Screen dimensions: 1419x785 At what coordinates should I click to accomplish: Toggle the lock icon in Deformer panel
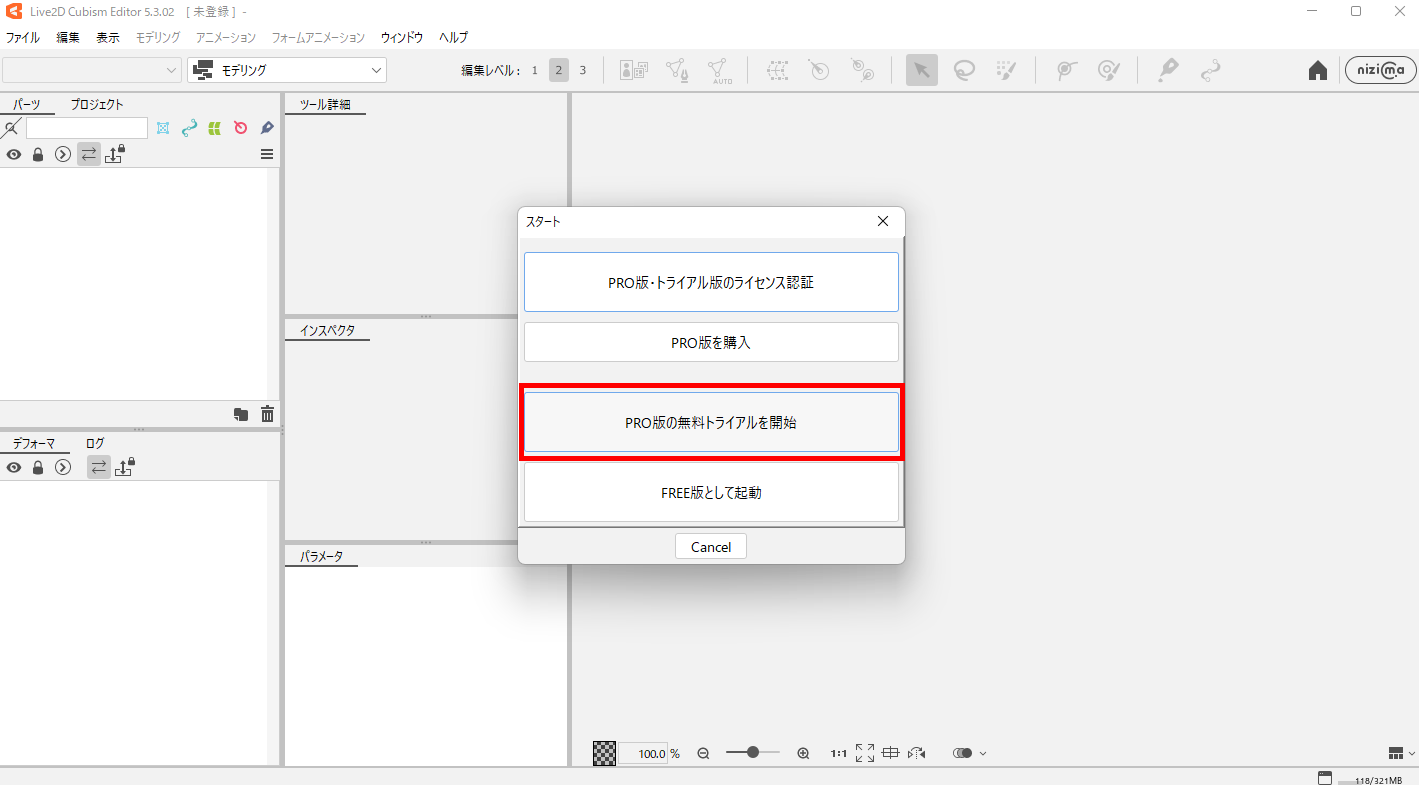tap(38, 467)
